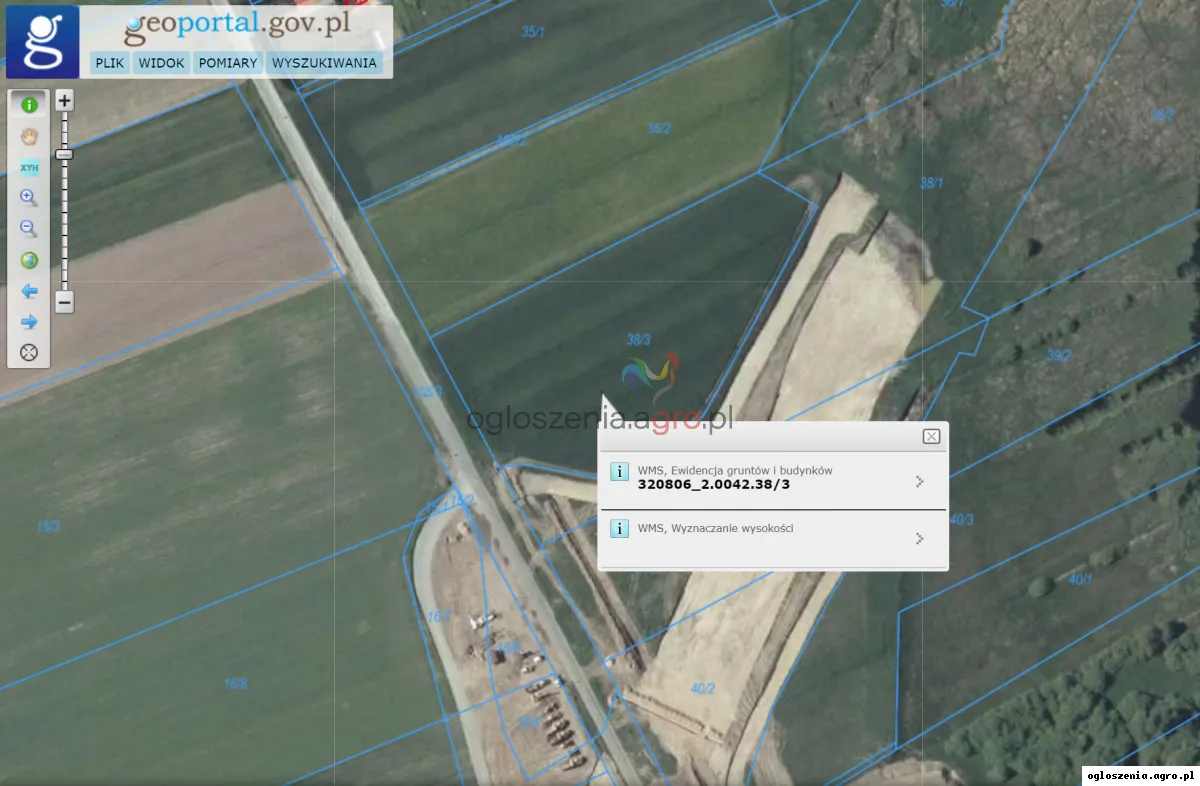
Task: Click the geoportal 'g' logo
Action: click(x=42, y=41)
